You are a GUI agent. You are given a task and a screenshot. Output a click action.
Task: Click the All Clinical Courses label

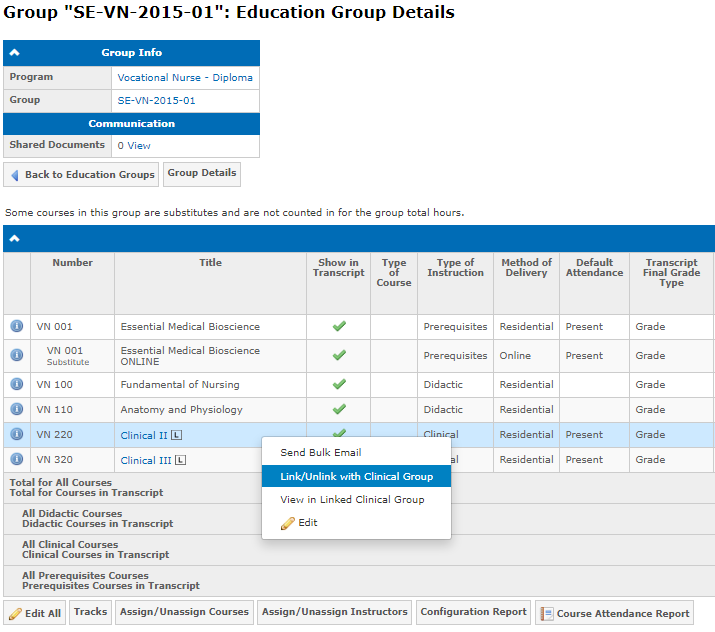[70, 544]
